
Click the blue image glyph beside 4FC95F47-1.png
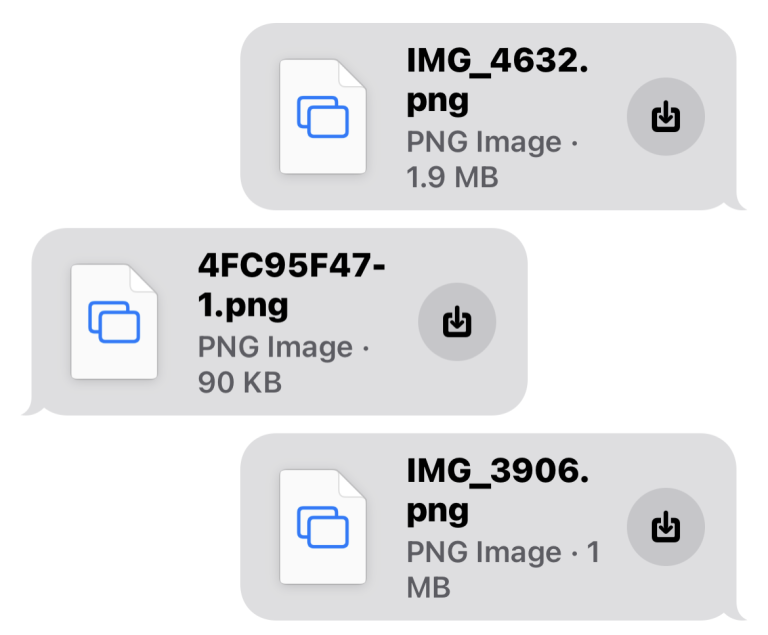[x=115, y=321]
